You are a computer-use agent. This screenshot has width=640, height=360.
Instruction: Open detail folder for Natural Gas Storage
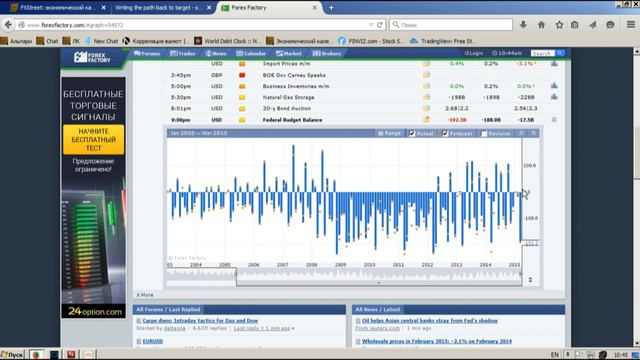[426, 97]
